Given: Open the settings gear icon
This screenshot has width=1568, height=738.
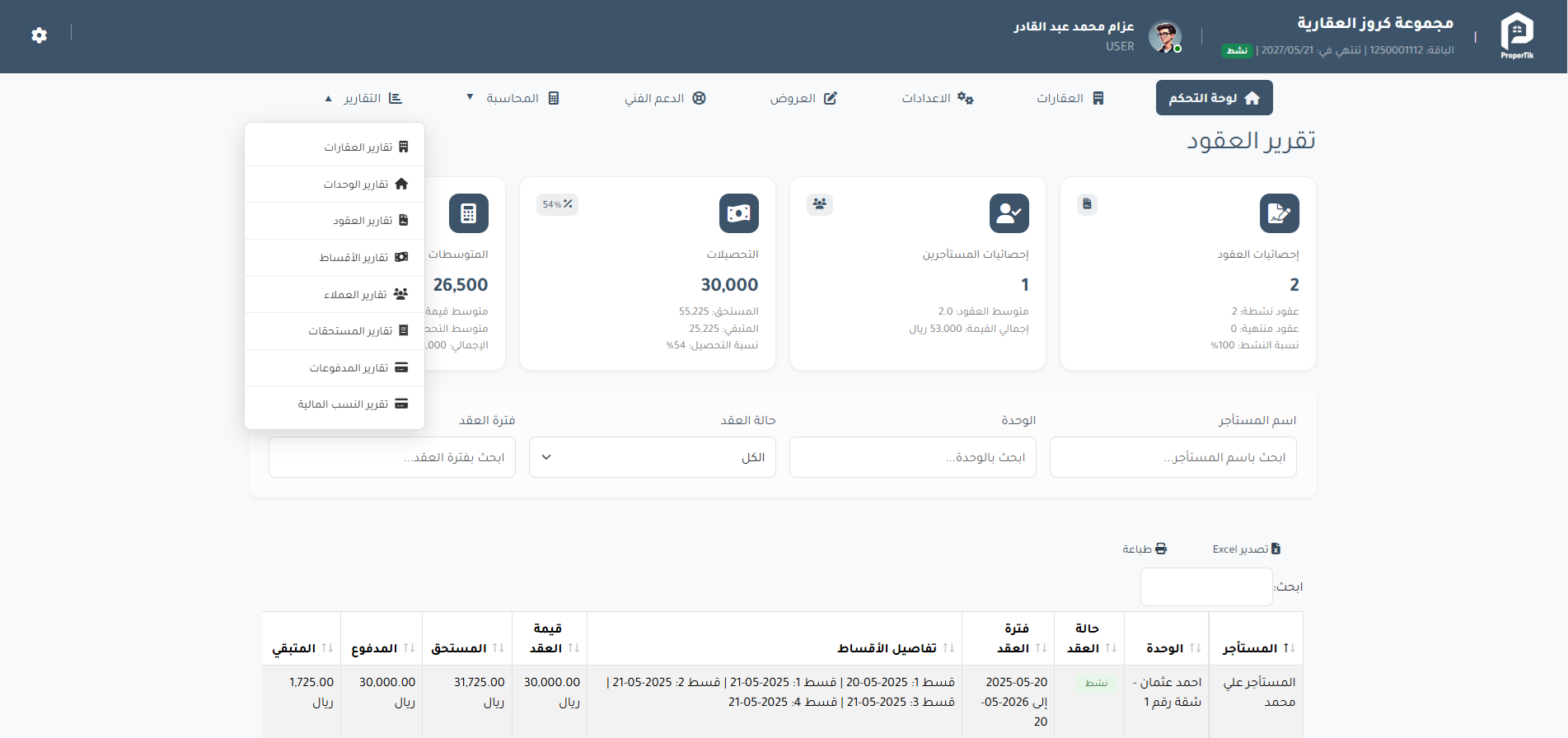Looking at the screenshot, I should (39, 35).
